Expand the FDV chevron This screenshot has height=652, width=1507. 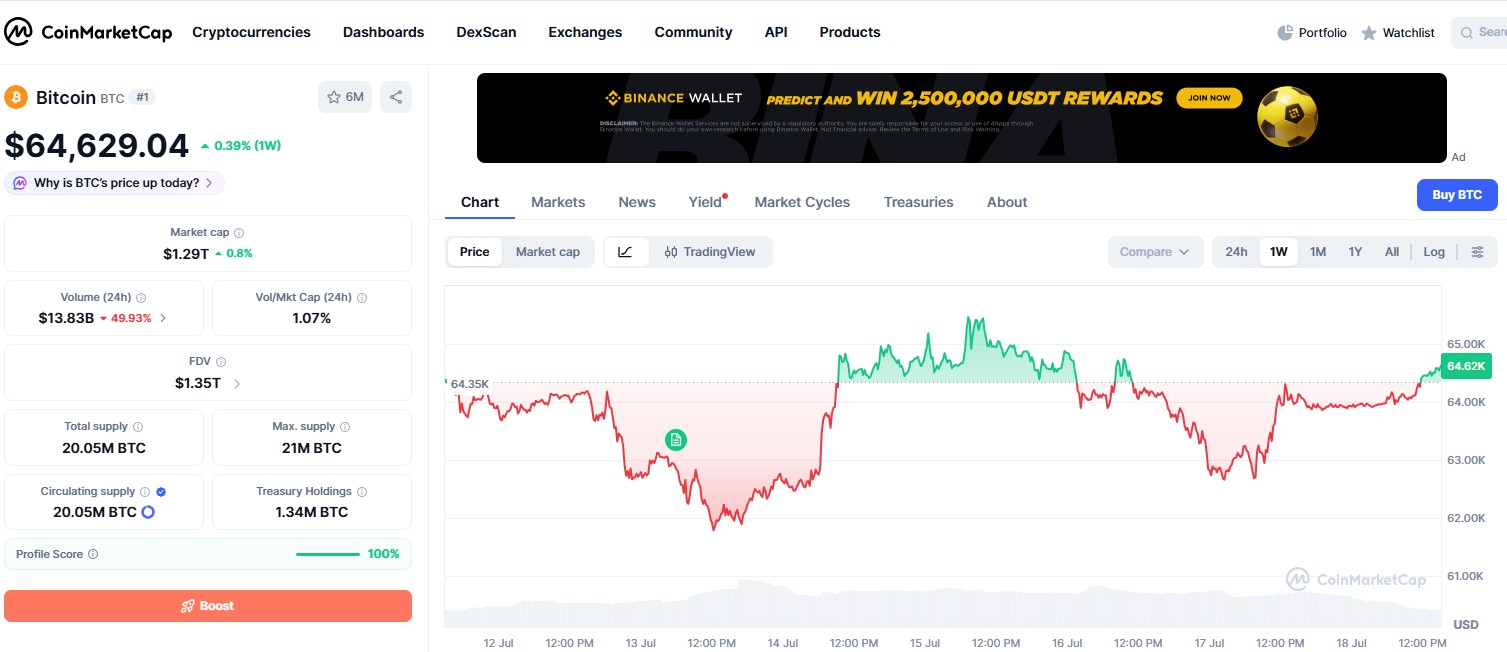click(x=237, y=383)
